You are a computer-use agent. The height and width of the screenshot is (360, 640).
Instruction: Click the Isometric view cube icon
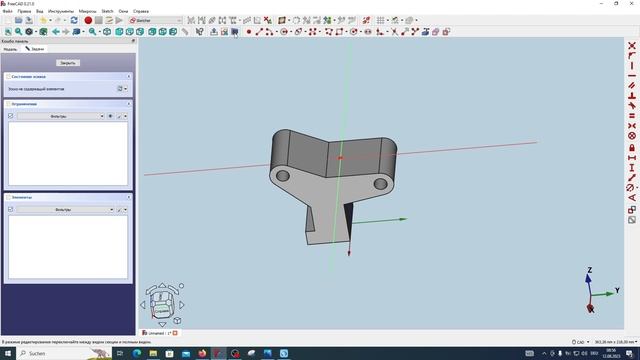click(107, 32)
